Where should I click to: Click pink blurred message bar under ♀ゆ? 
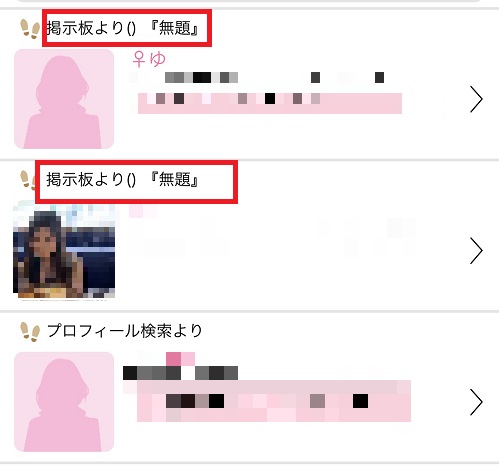(270, 103)
